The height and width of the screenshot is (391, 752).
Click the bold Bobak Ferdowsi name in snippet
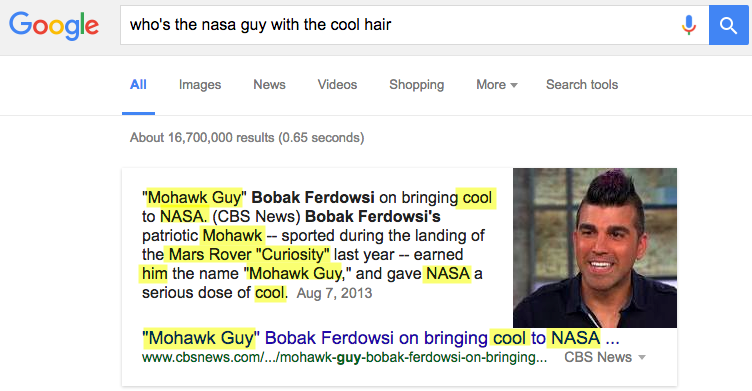pos(313,197)
